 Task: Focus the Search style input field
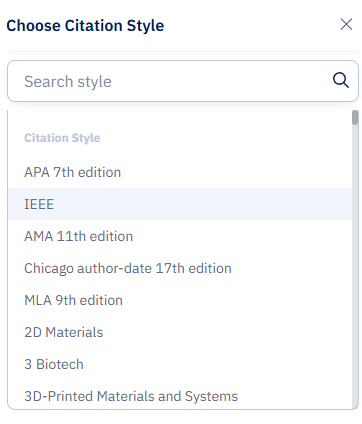pos(183,81)
